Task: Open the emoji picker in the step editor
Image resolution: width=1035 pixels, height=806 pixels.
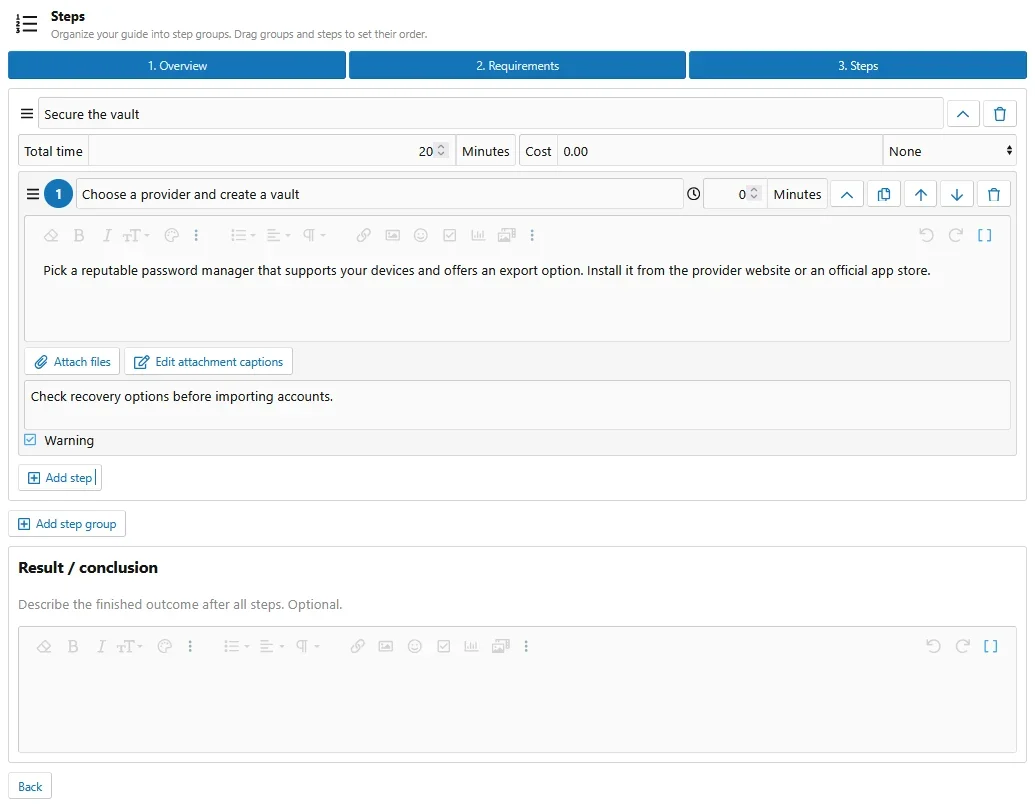Action: tap(420, 236)
